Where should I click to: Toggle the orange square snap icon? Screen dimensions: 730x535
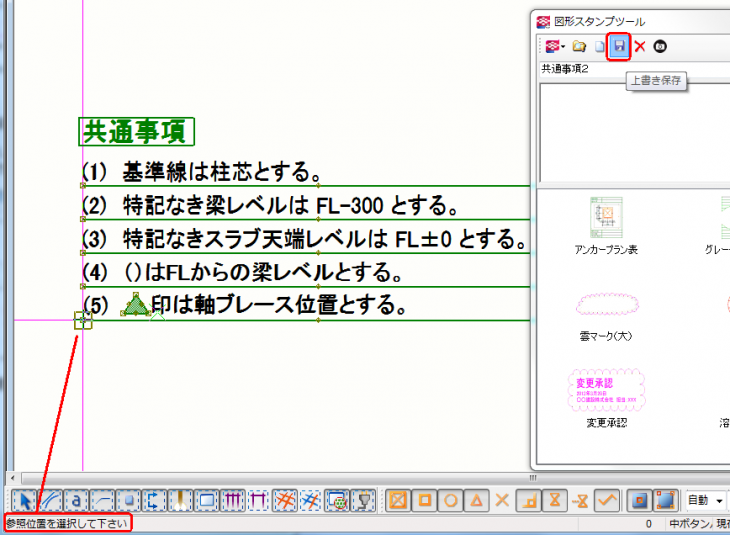[x=424, y=501]
